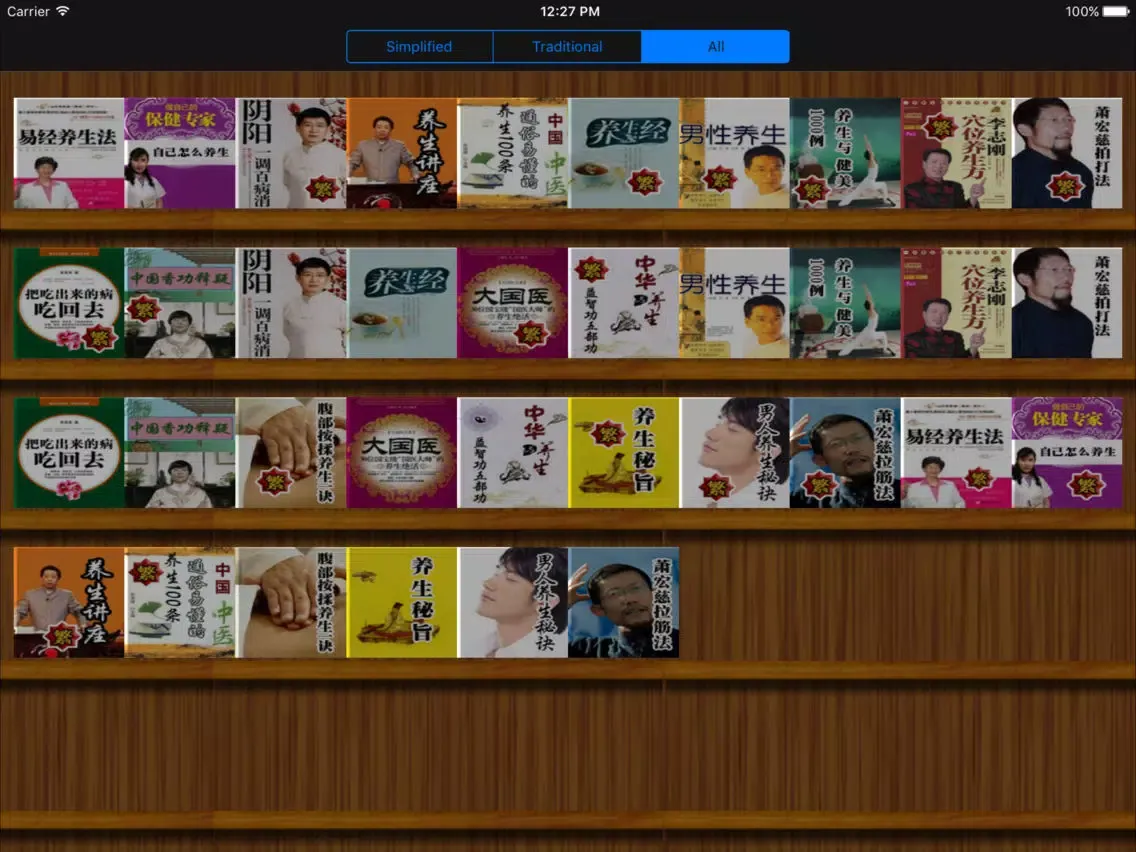This screenshot has height=852, width=1136.
Task: Open 中华养生 book without the 繁 badge
Action: 513,453
